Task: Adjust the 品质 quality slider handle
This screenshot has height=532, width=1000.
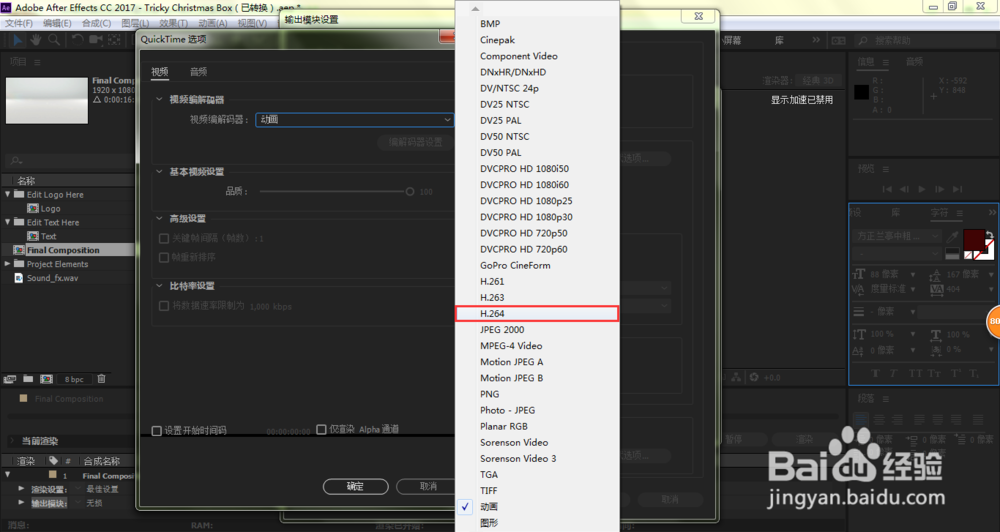Action: [409, 191]
